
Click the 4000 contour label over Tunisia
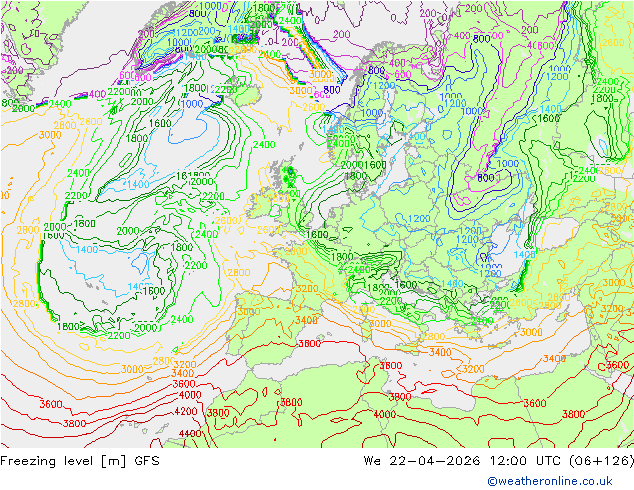click(x=384, y=414)
